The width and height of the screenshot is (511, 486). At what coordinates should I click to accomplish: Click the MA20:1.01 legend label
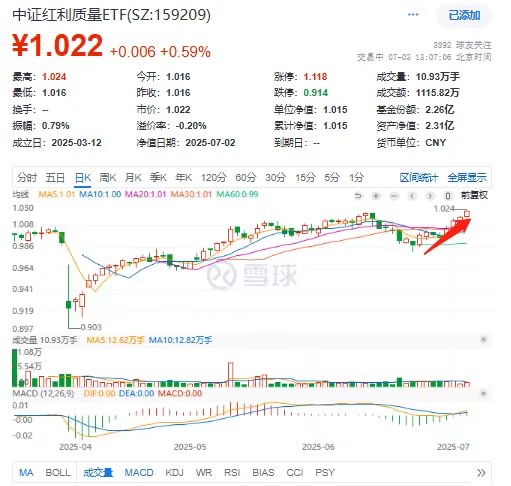coord(145,194)
